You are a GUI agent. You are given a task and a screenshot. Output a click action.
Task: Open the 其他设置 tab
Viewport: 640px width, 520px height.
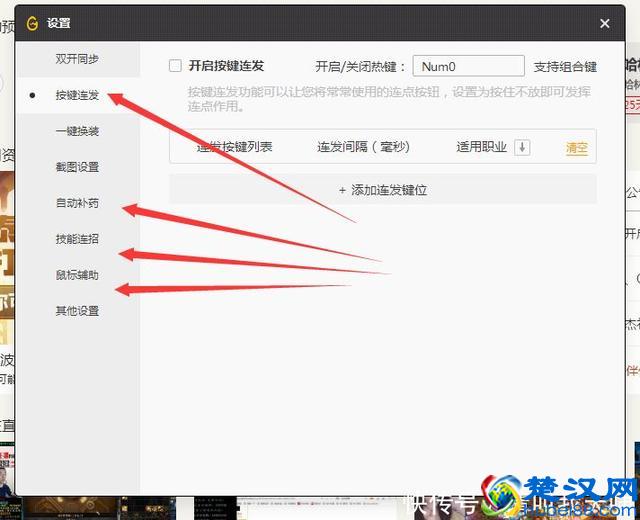pos(78,311)
